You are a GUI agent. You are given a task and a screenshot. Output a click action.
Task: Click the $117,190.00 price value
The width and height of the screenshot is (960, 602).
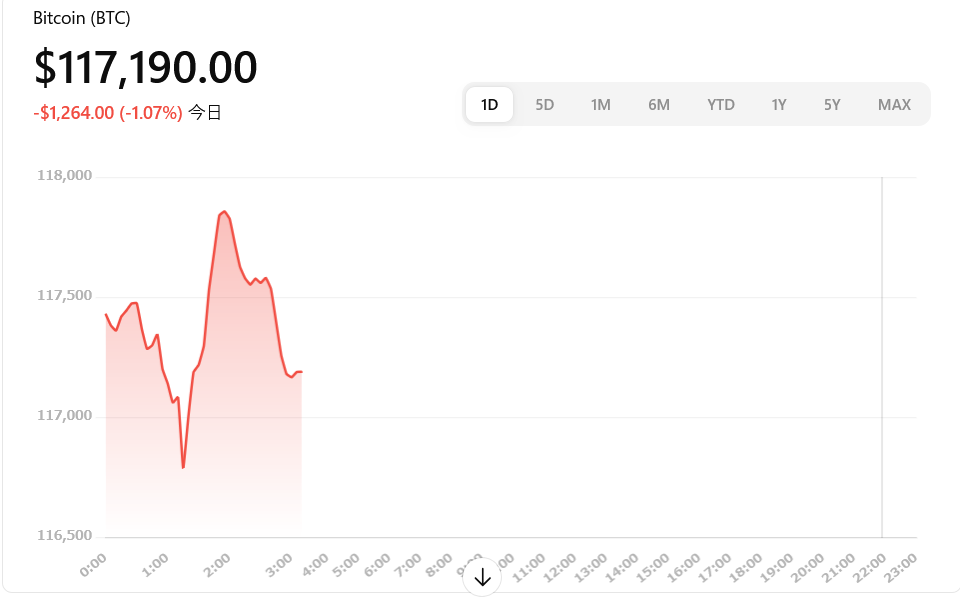[x=146, y=67]
